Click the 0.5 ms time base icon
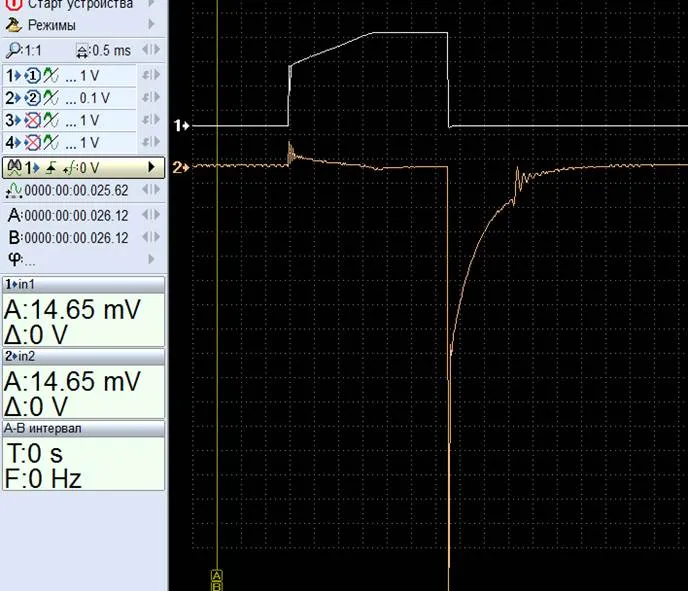 click(x=84, y=50)
